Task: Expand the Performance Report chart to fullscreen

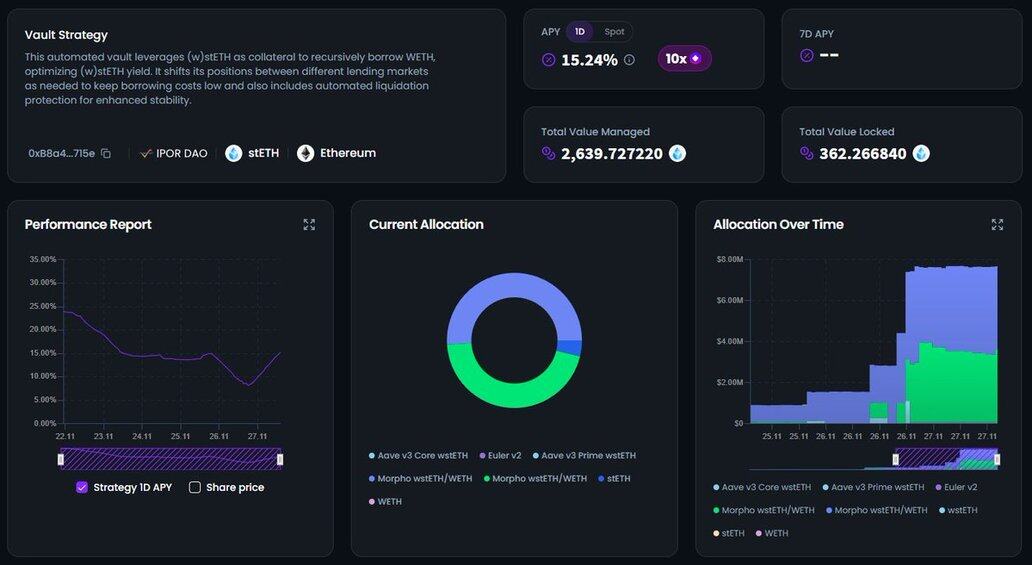Action: coord(309,225)
